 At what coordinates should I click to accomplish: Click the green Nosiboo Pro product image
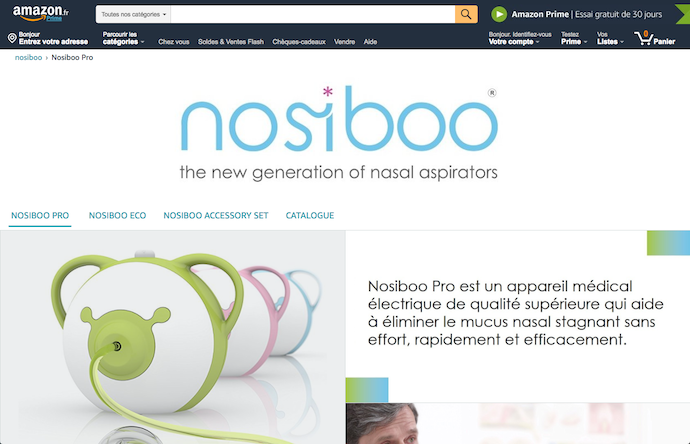point(172,337)
